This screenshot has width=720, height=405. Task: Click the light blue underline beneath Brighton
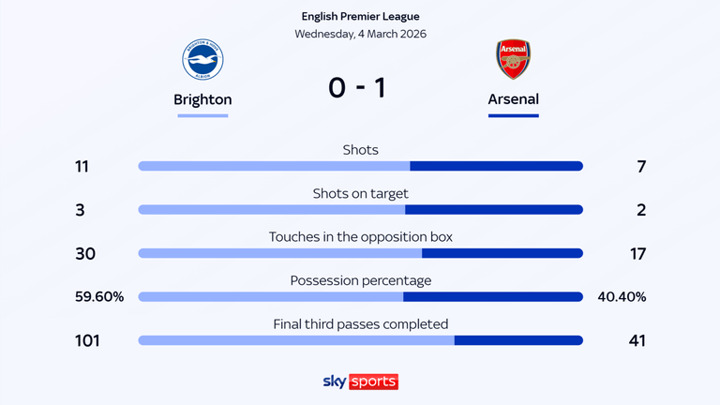pyautogui.click(x=203, y=116)
